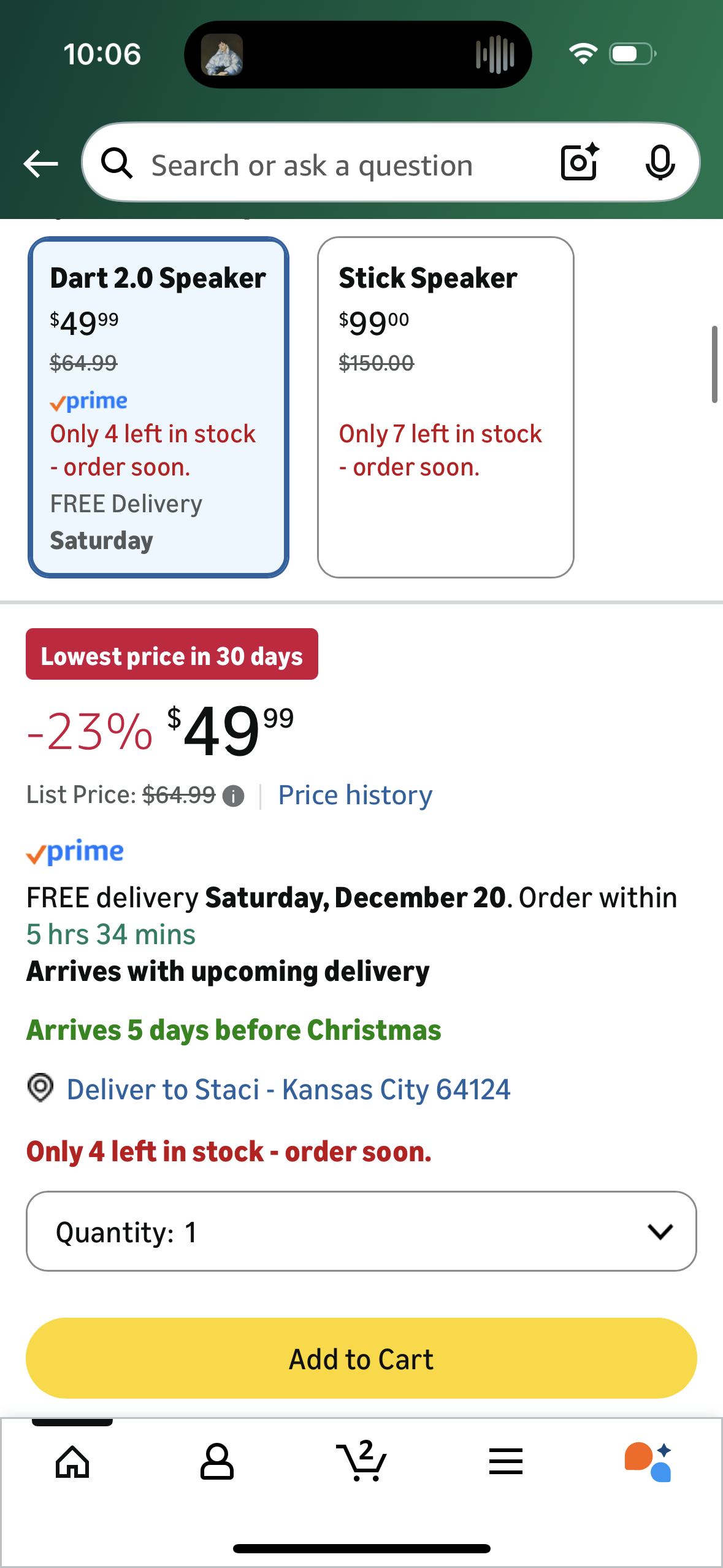Tap Dynamic Island audio waveform
This screenshot has height=1568, width=723.
coord(495,55)
